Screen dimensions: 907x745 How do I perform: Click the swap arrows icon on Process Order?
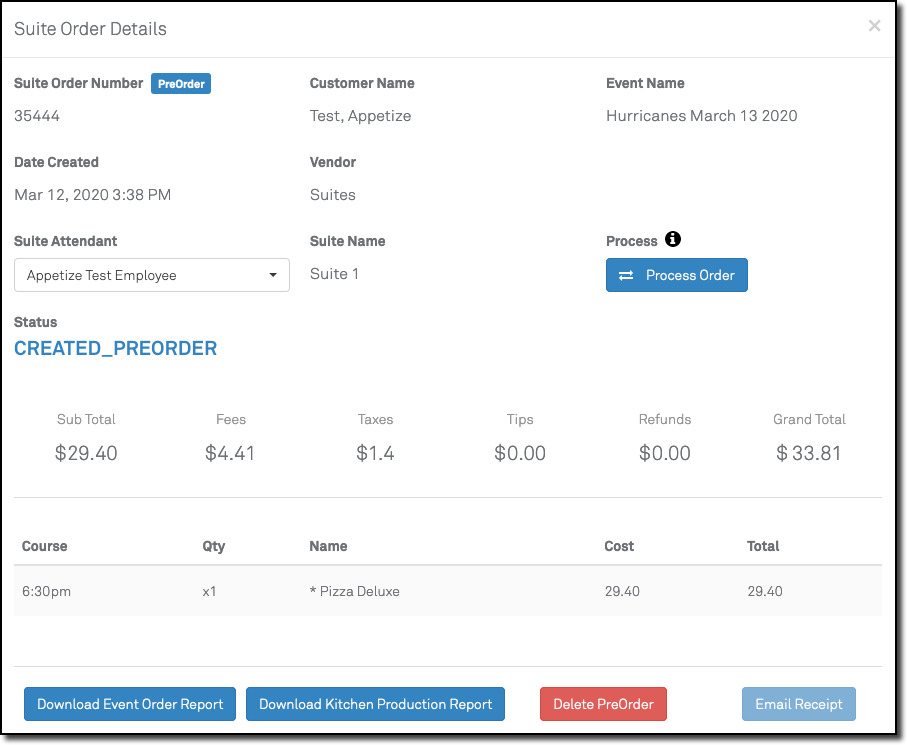626,276
